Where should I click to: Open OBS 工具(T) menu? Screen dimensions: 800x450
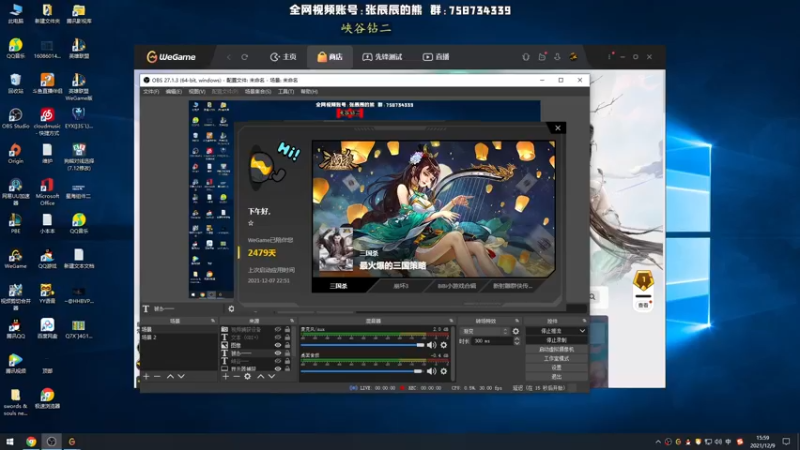coord(286,92)
